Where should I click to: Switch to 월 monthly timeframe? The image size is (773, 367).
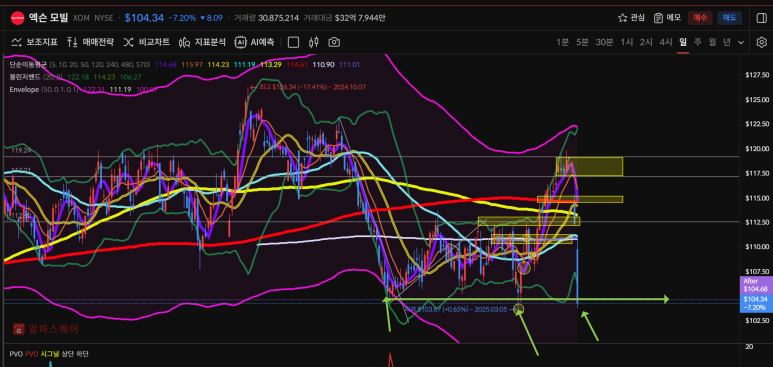pyautogui.click(x=712, y=42)
